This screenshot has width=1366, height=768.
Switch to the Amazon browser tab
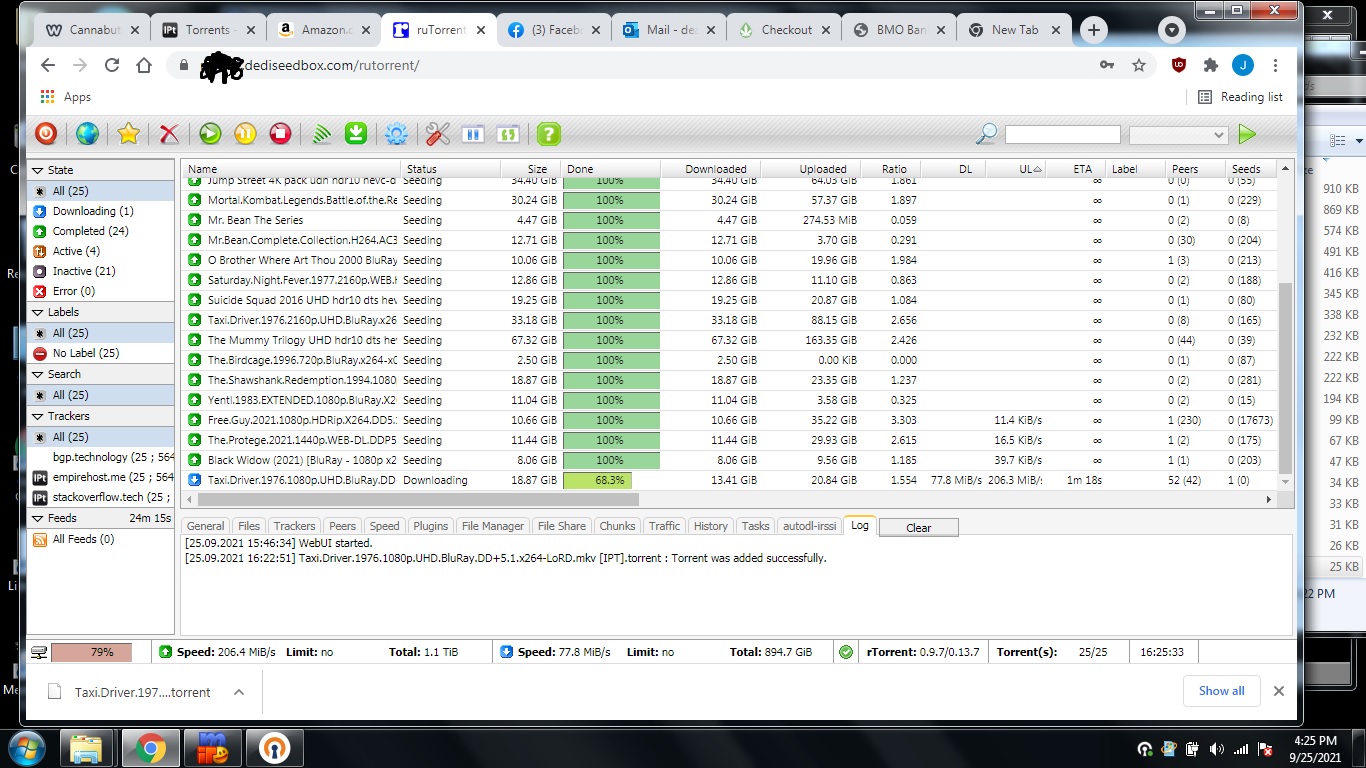(x=325, y=30)
